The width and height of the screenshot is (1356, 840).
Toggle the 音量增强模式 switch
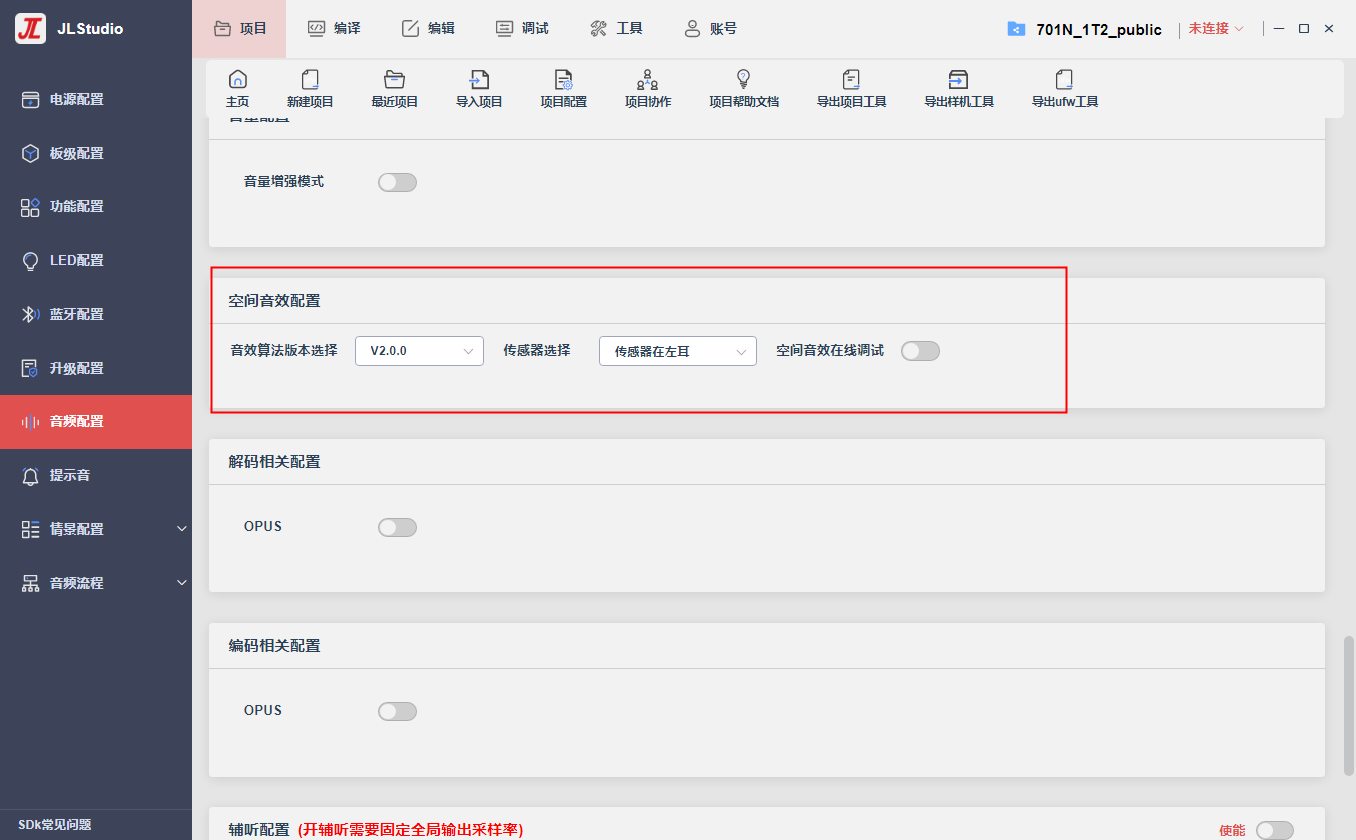(397, 182)
